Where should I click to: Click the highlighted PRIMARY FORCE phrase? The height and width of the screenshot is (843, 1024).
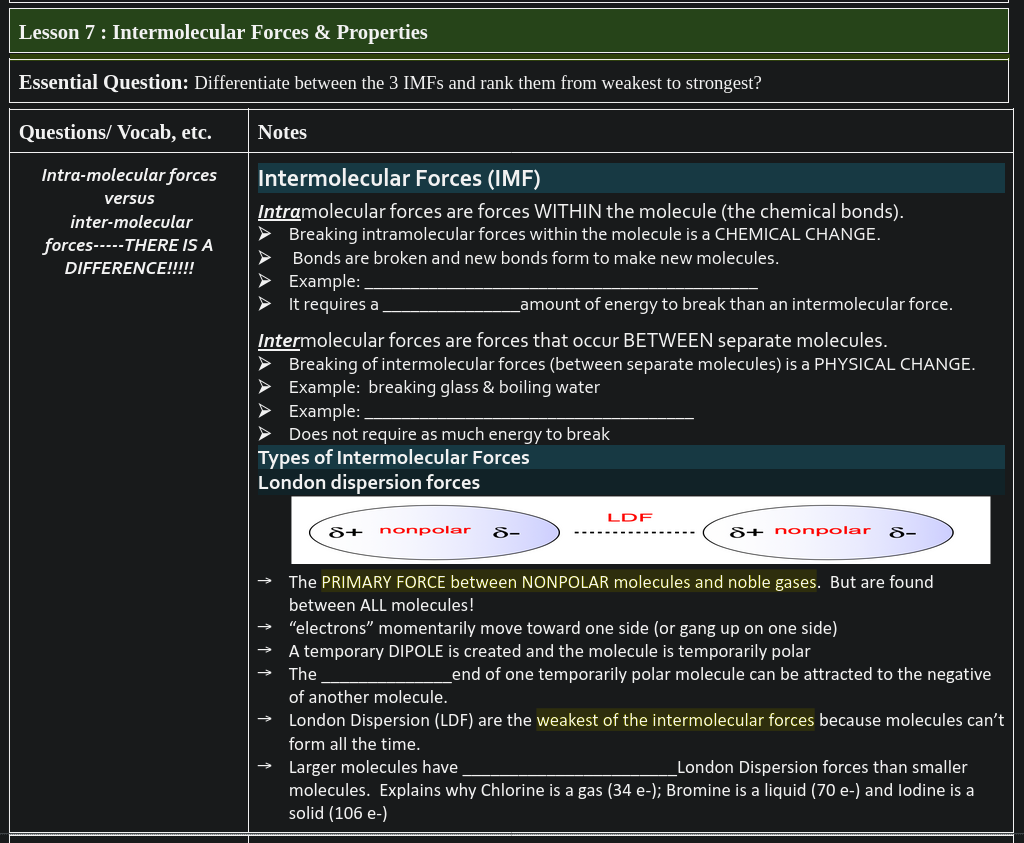point(568,582)
